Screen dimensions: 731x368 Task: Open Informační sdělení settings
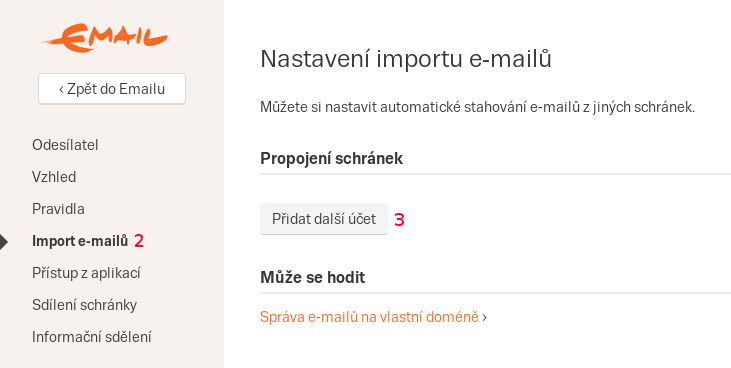pos(91,336)
